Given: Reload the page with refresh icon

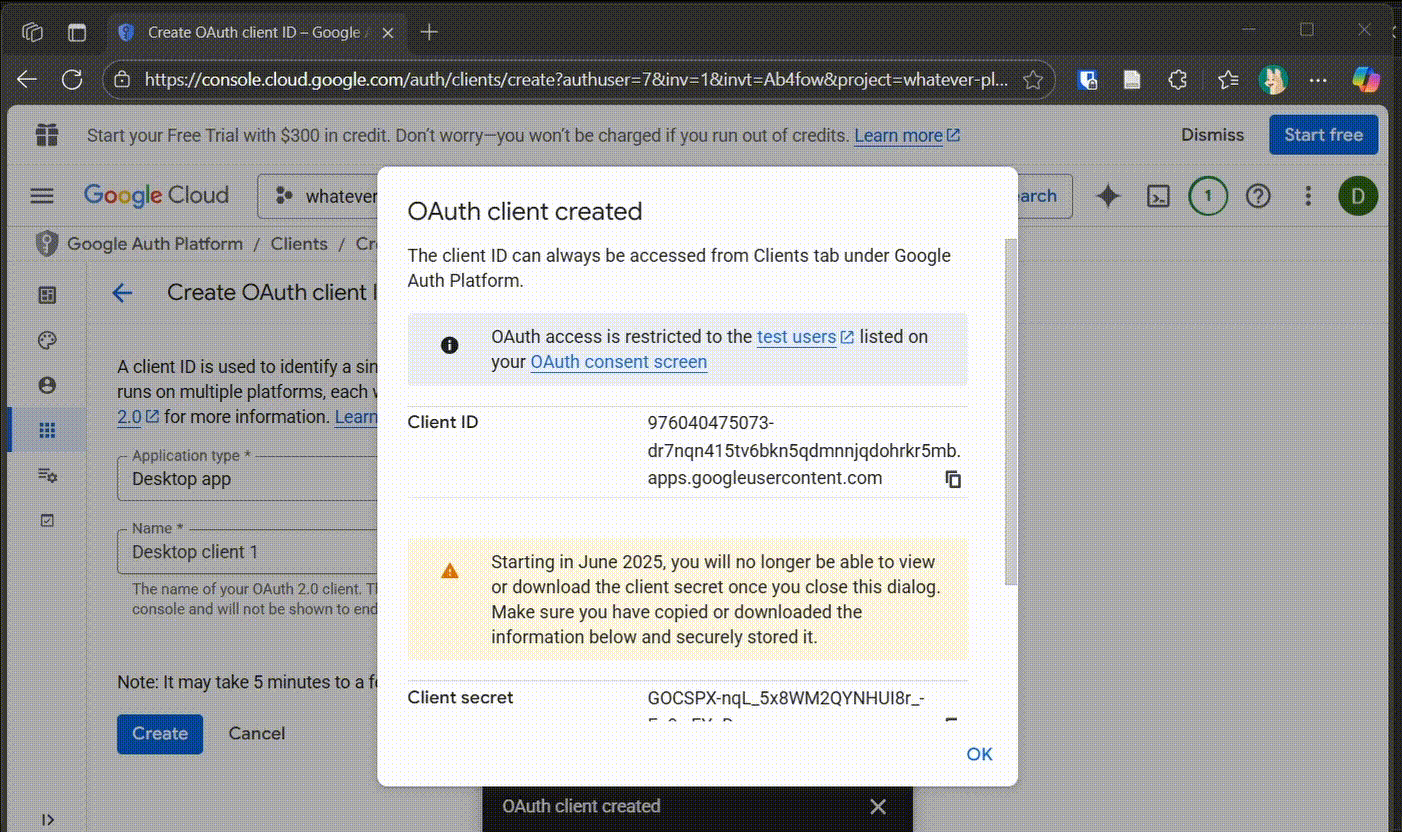Looking at the screenshot, I should (72, 79).
